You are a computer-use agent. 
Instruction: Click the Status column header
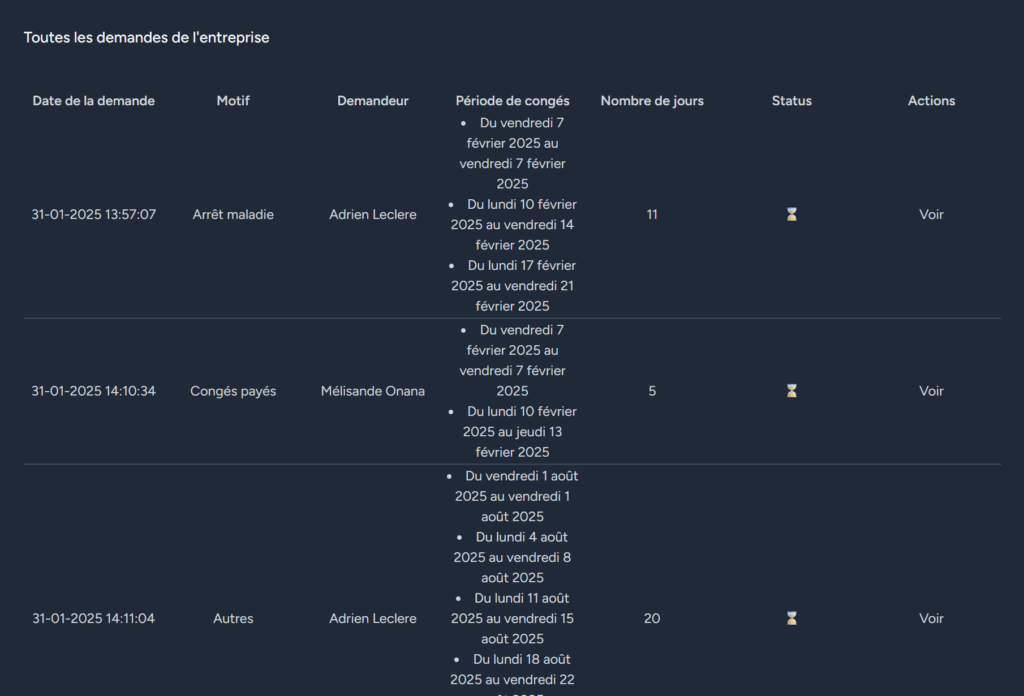coord(792,101)
